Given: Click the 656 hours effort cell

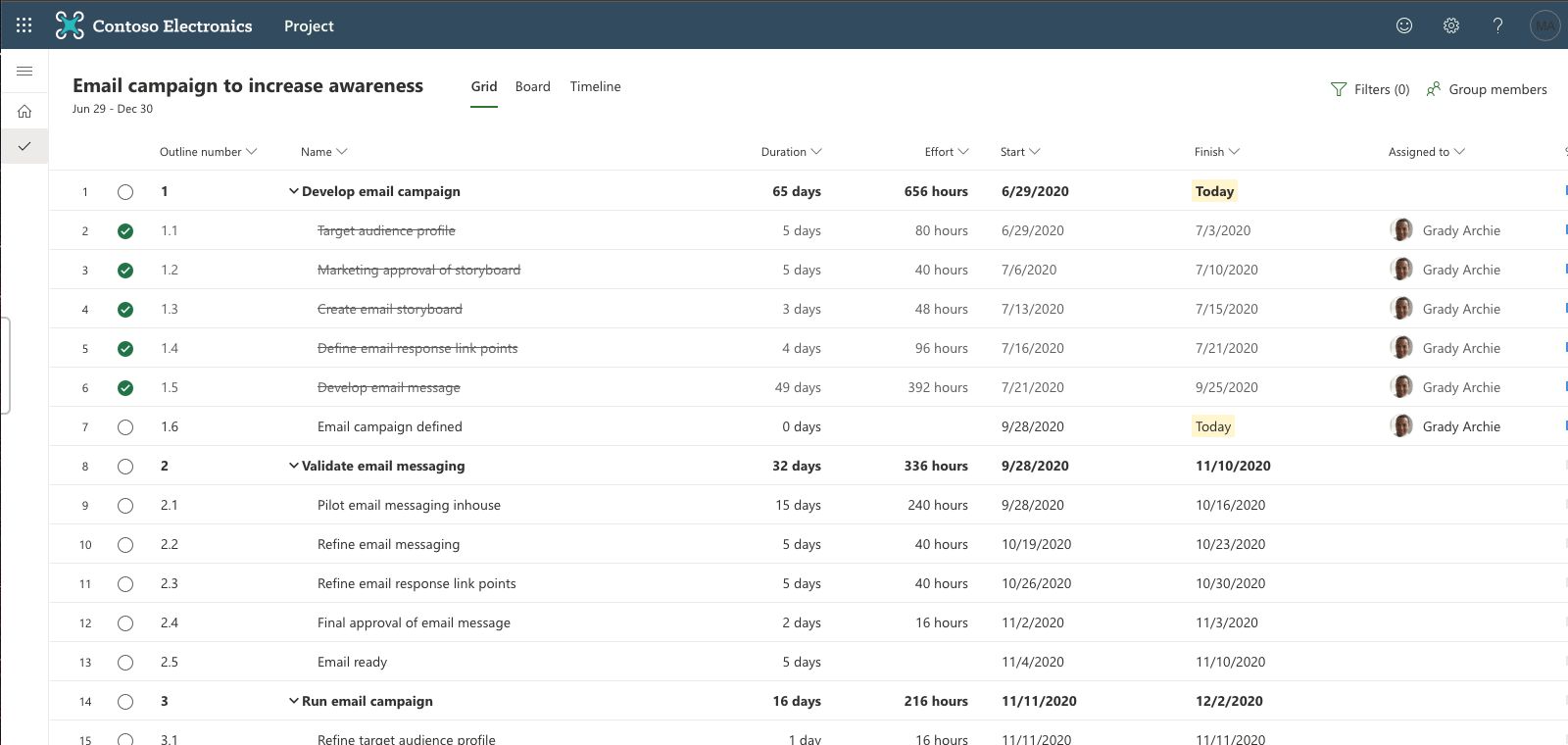Looking at the screenshot, I should [936, 191].
